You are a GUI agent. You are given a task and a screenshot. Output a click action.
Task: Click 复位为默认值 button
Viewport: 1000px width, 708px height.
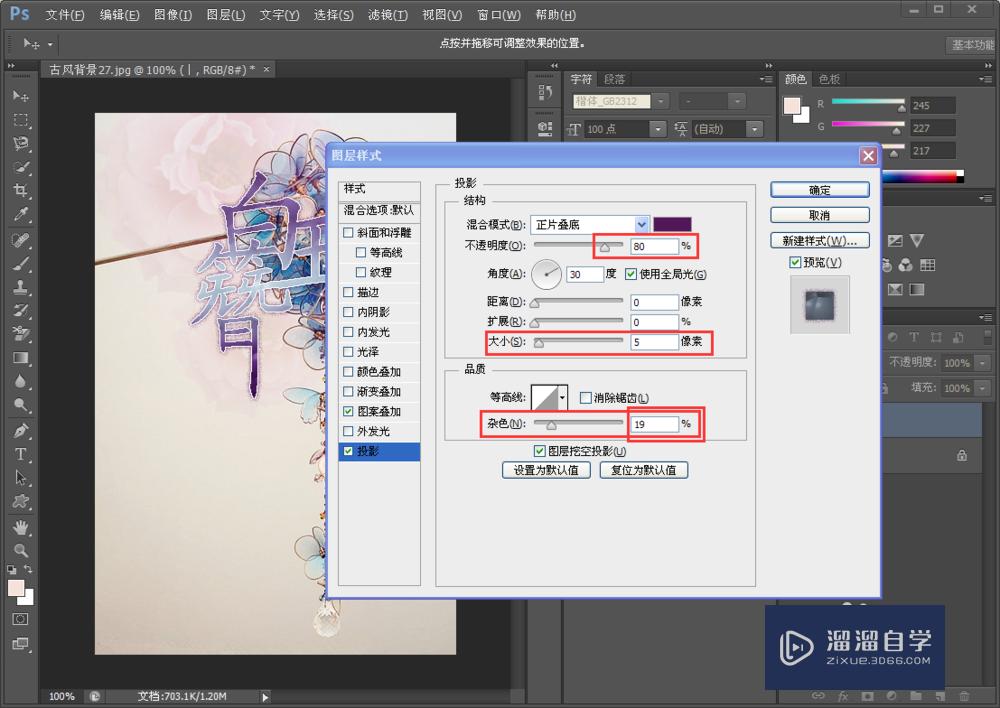coord(643,470)
